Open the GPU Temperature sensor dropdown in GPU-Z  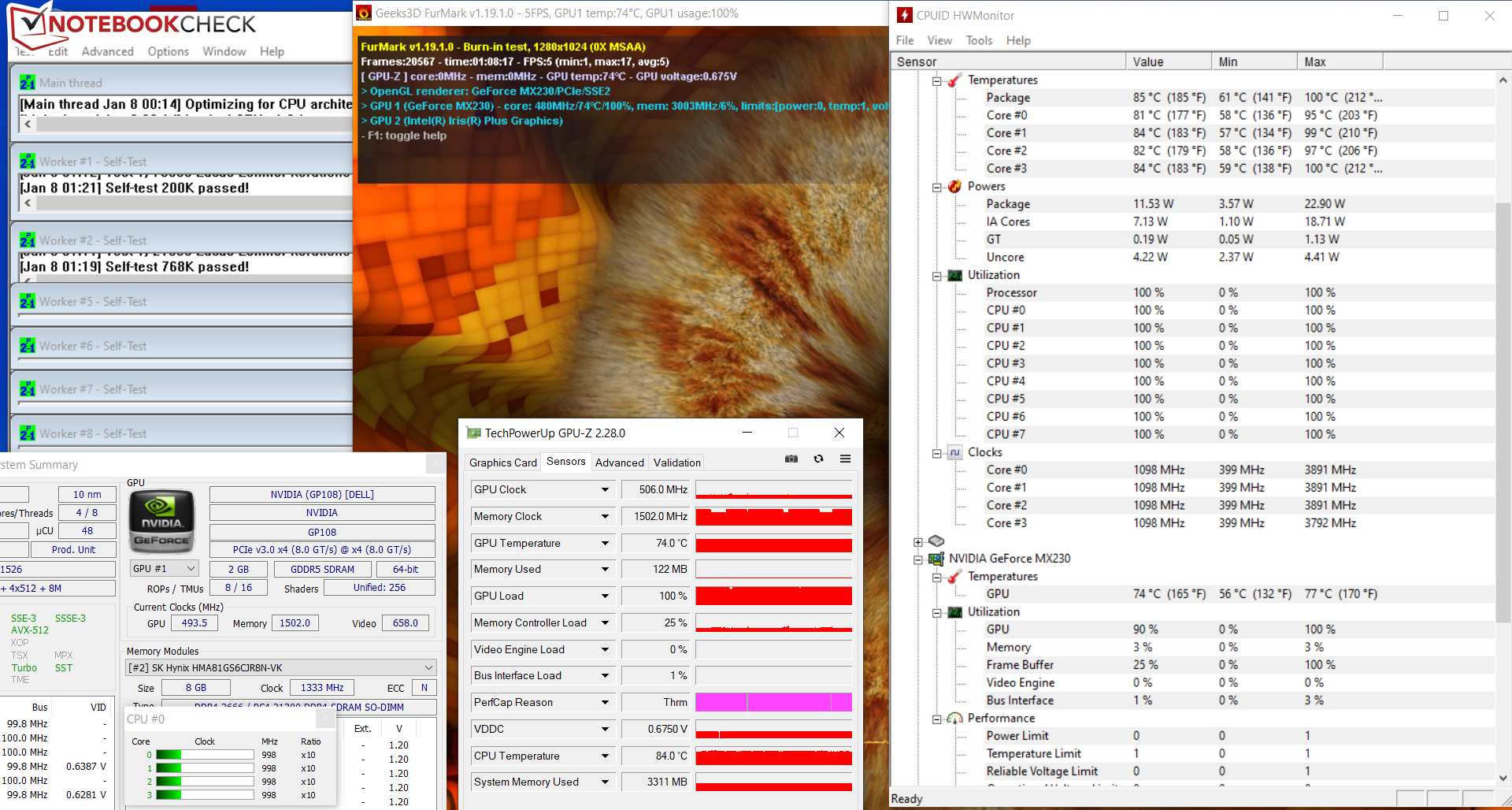point(605,543)
